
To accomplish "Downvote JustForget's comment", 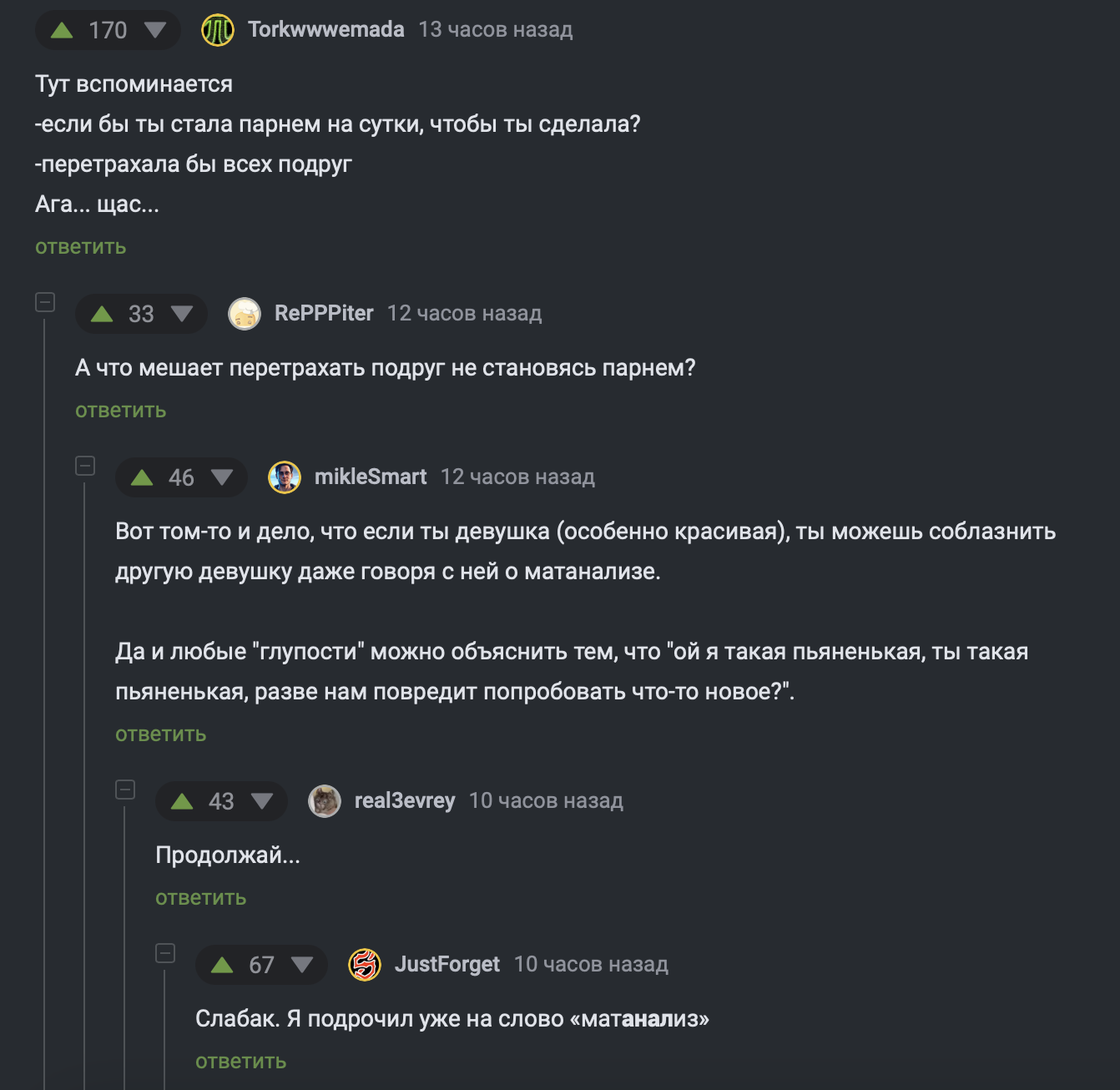I will pos(302,966).
